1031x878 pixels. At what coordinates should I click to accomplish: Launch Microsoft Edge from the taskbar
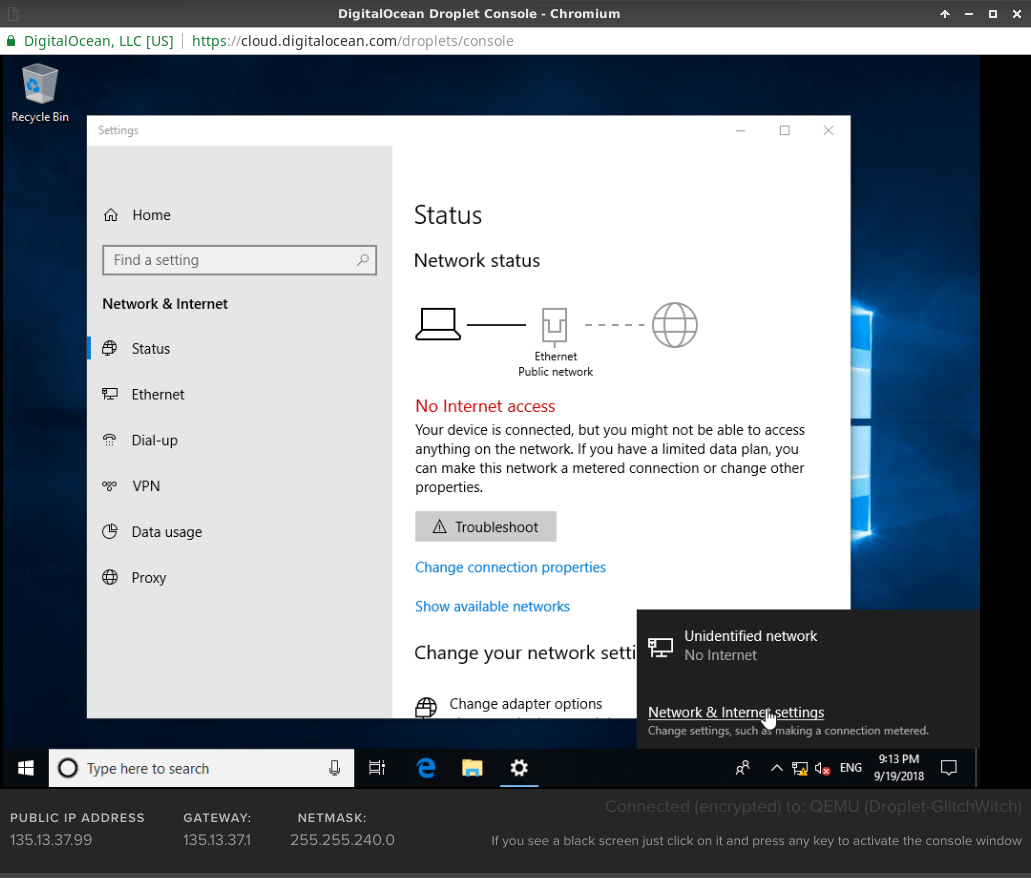click(x=426, y=768)
